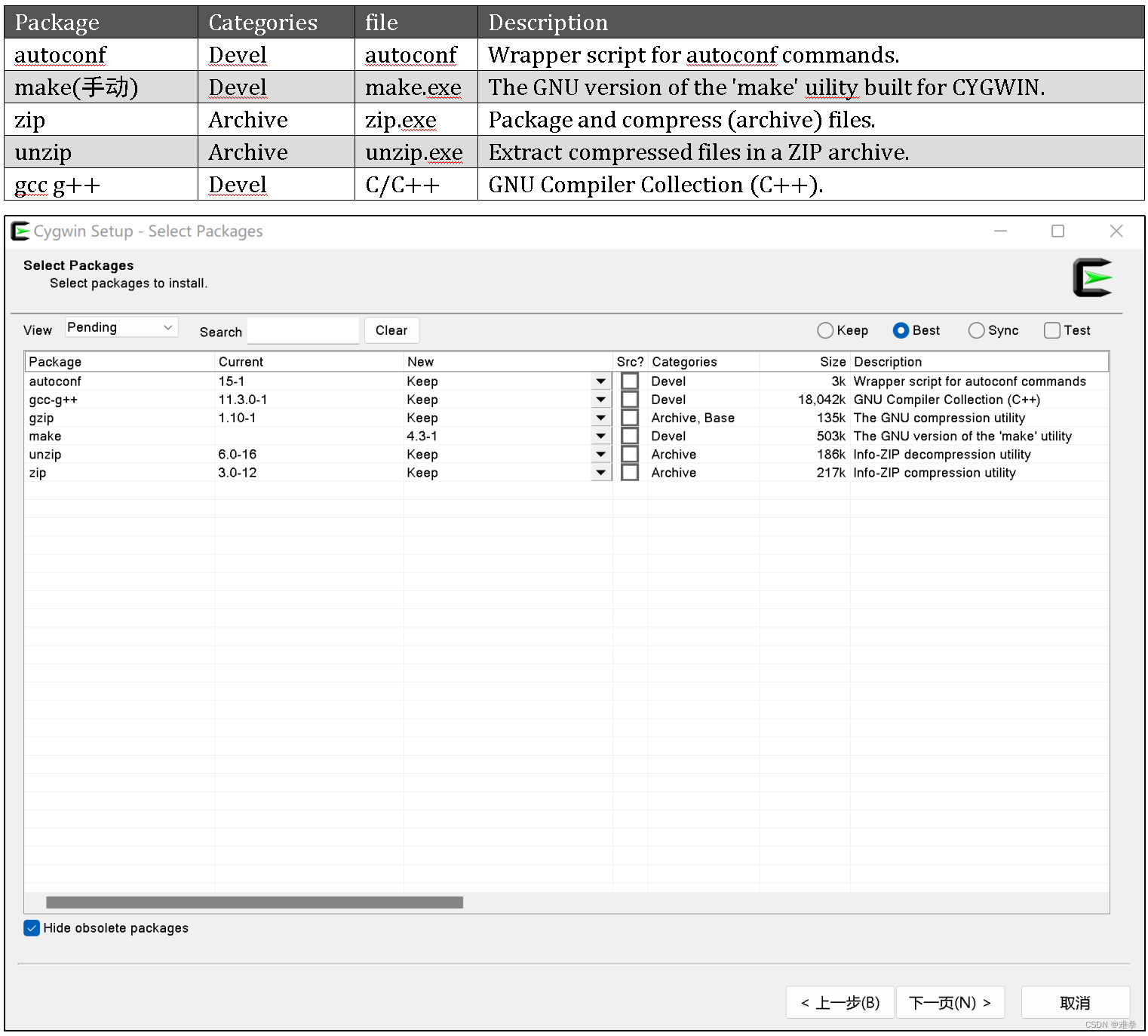Image resolution: width=1148 pixels, height=1036 pixels.
Task: Click the Clear button
Action: [391, 330]
